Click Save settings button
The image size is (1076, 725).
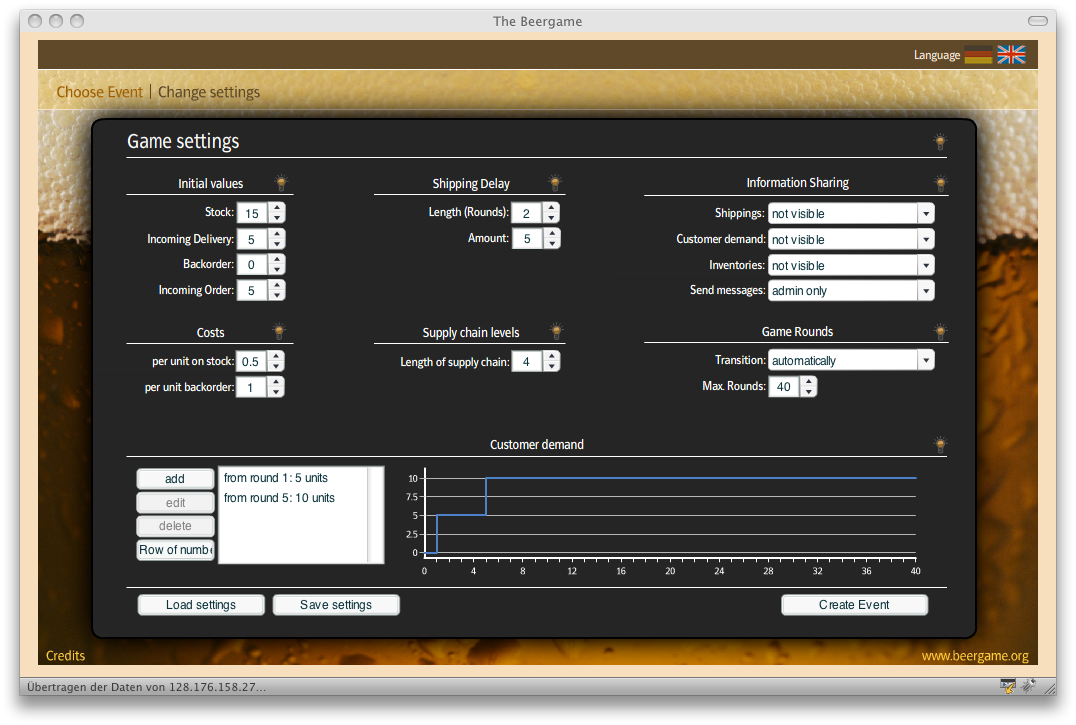[336, 604]
